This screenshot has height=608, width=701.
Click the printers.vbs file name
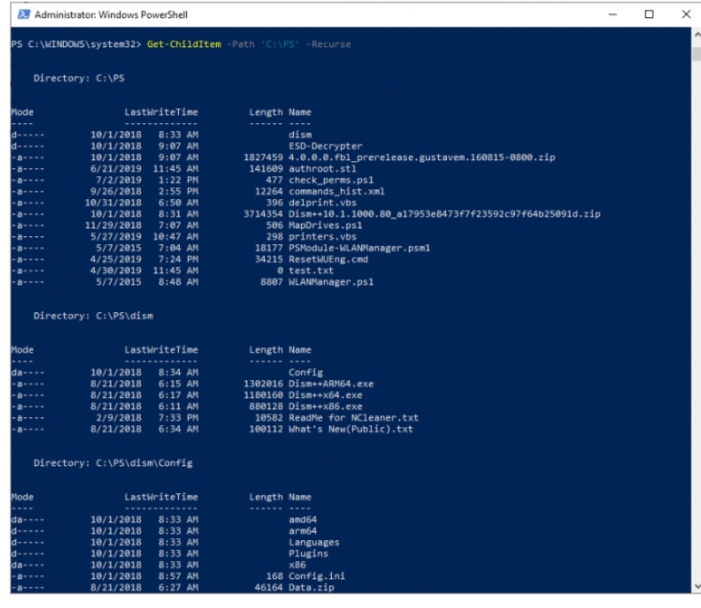pyautogui.click(x=322, y=236)
